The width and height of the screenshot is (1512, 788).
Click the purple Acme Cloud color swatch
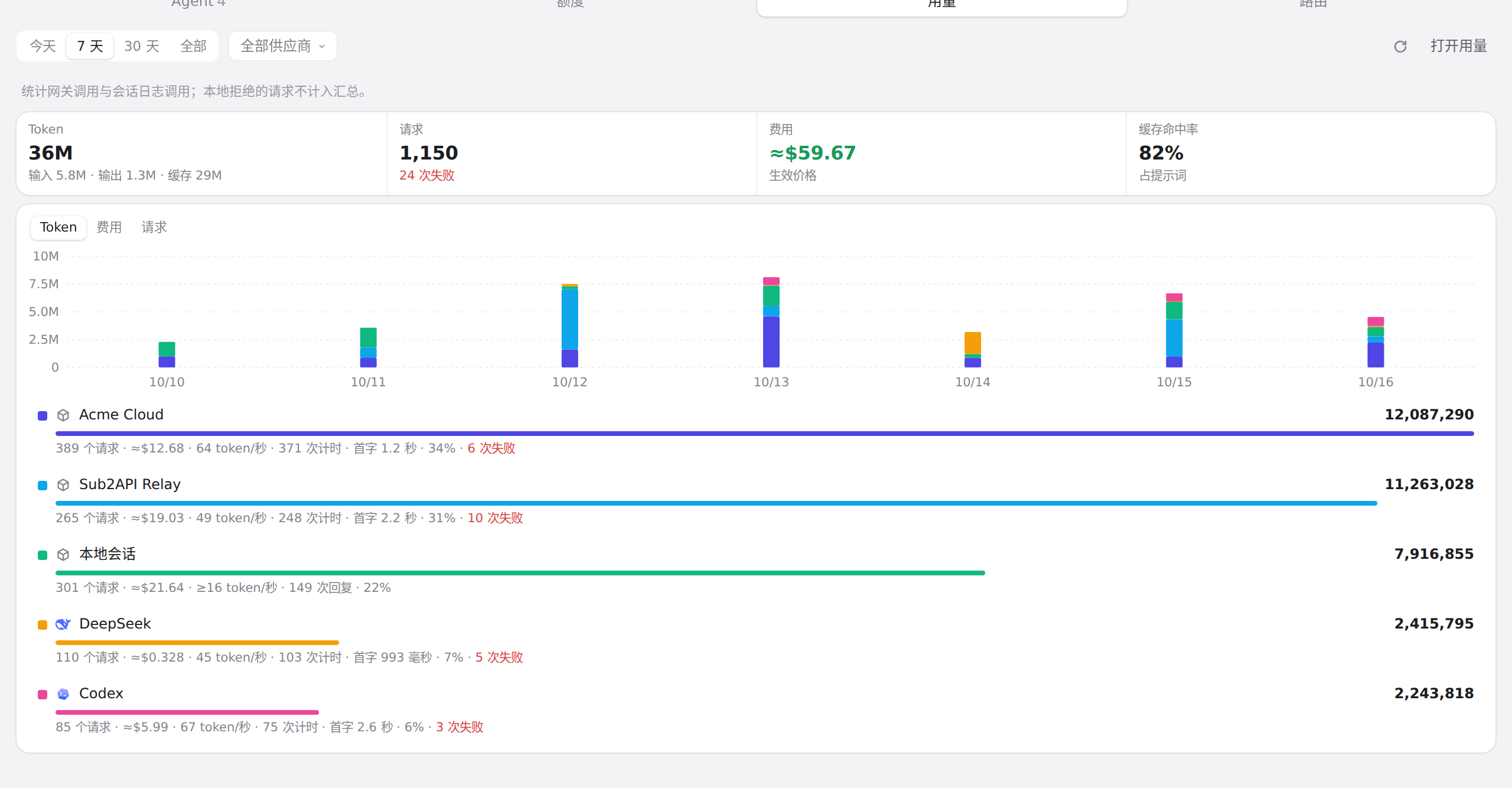coord(43,416)
